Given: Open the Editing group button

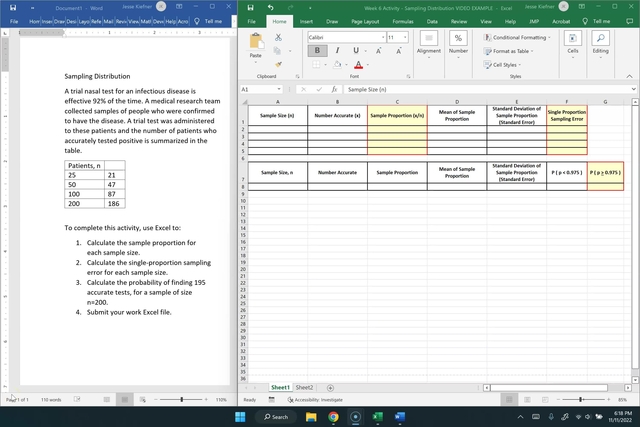Looking at the screenshot, I should [600, 45].
